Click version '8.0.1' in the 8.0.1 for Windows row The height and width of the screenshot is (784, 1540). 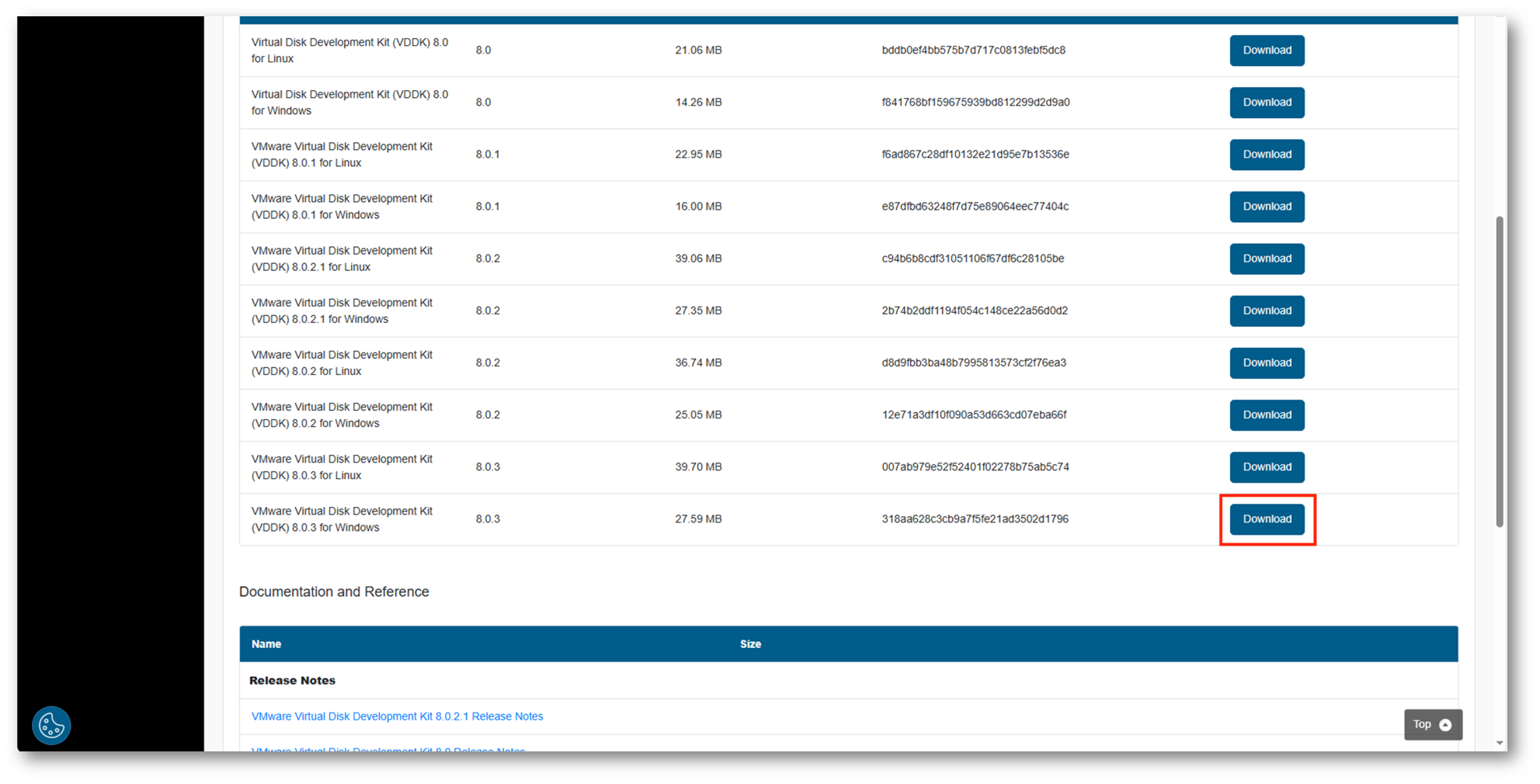488,206
